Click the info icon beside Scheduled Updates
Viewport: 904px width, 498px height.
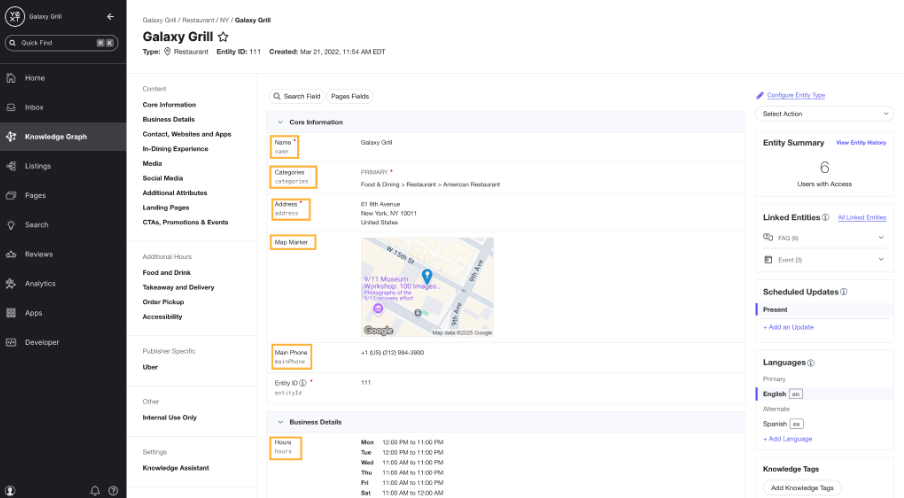point(844,292)
